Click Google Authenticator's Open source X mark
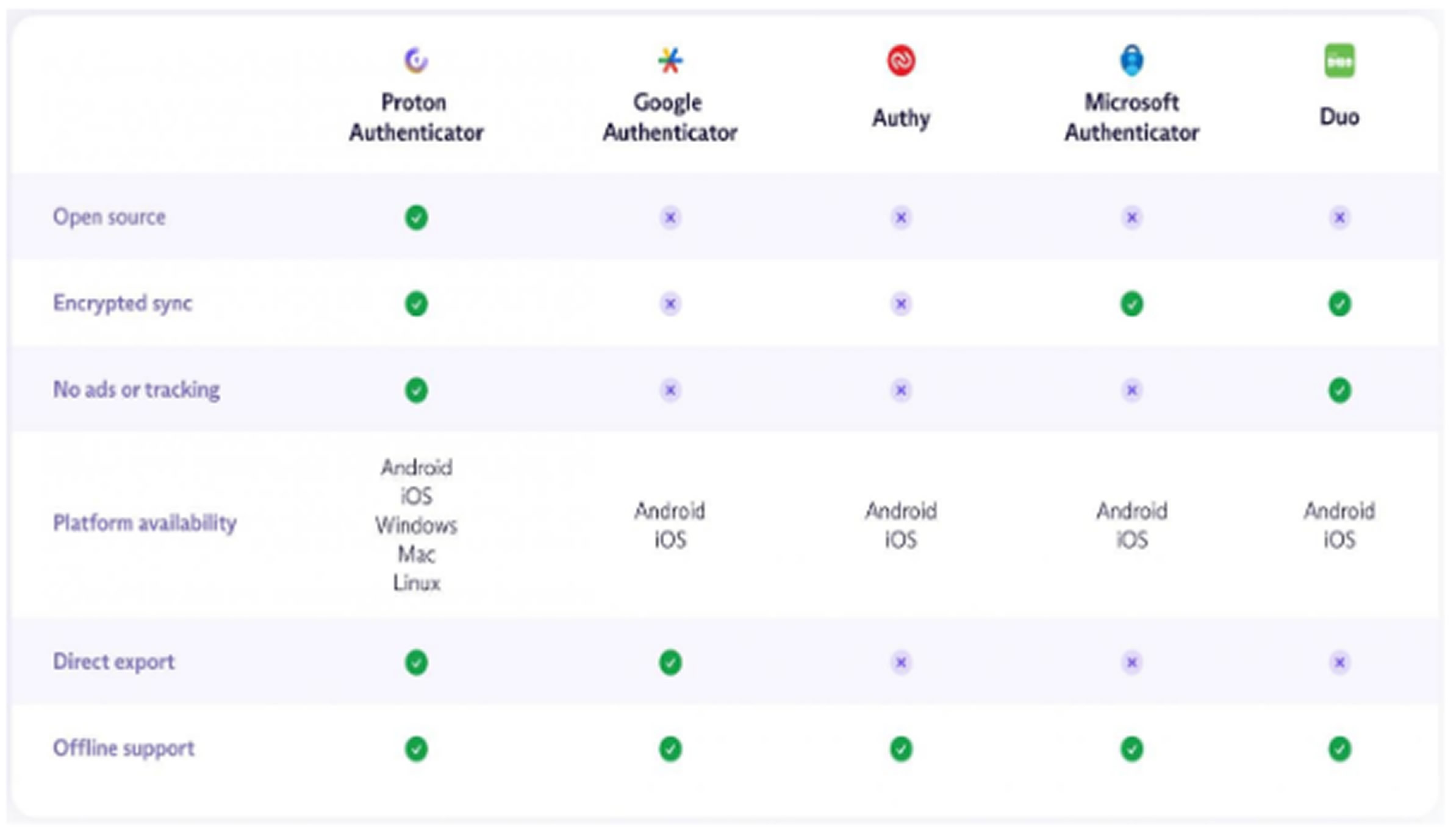This screenshot has height=834, width=1456. pos(670,218)
